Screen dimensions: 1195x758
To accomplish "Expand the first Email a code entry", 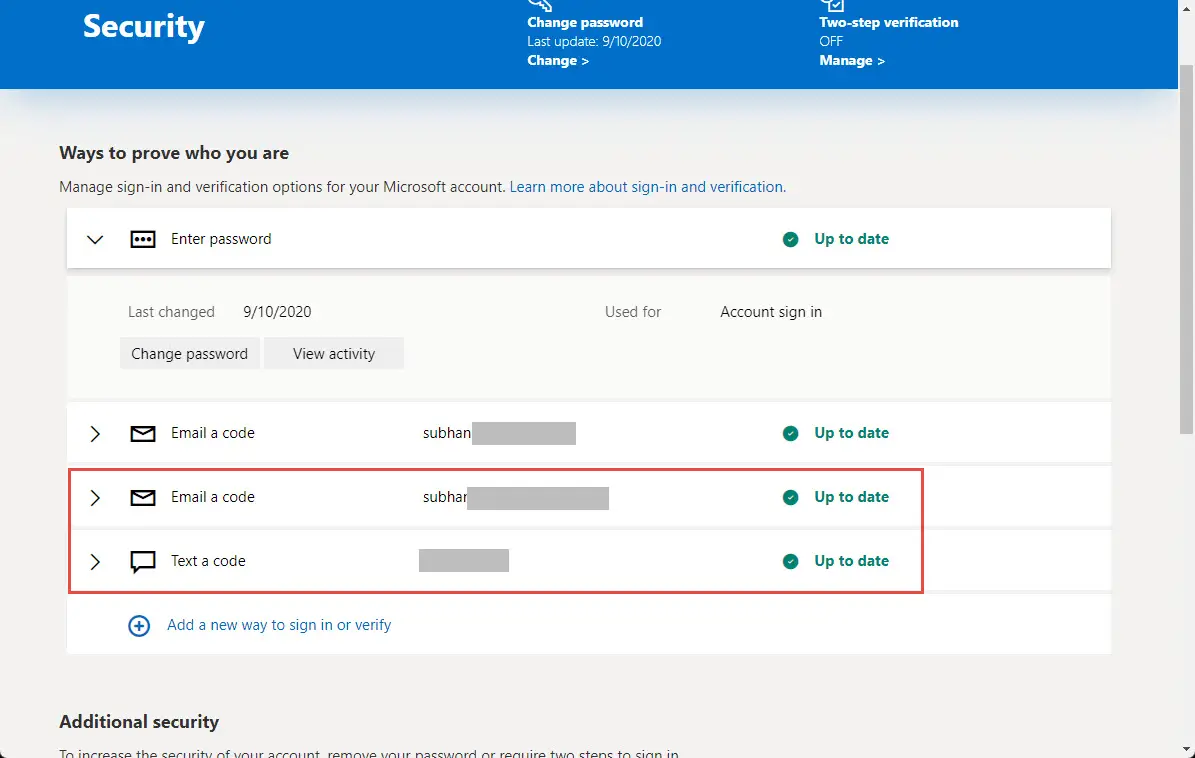I will [94, 433].
